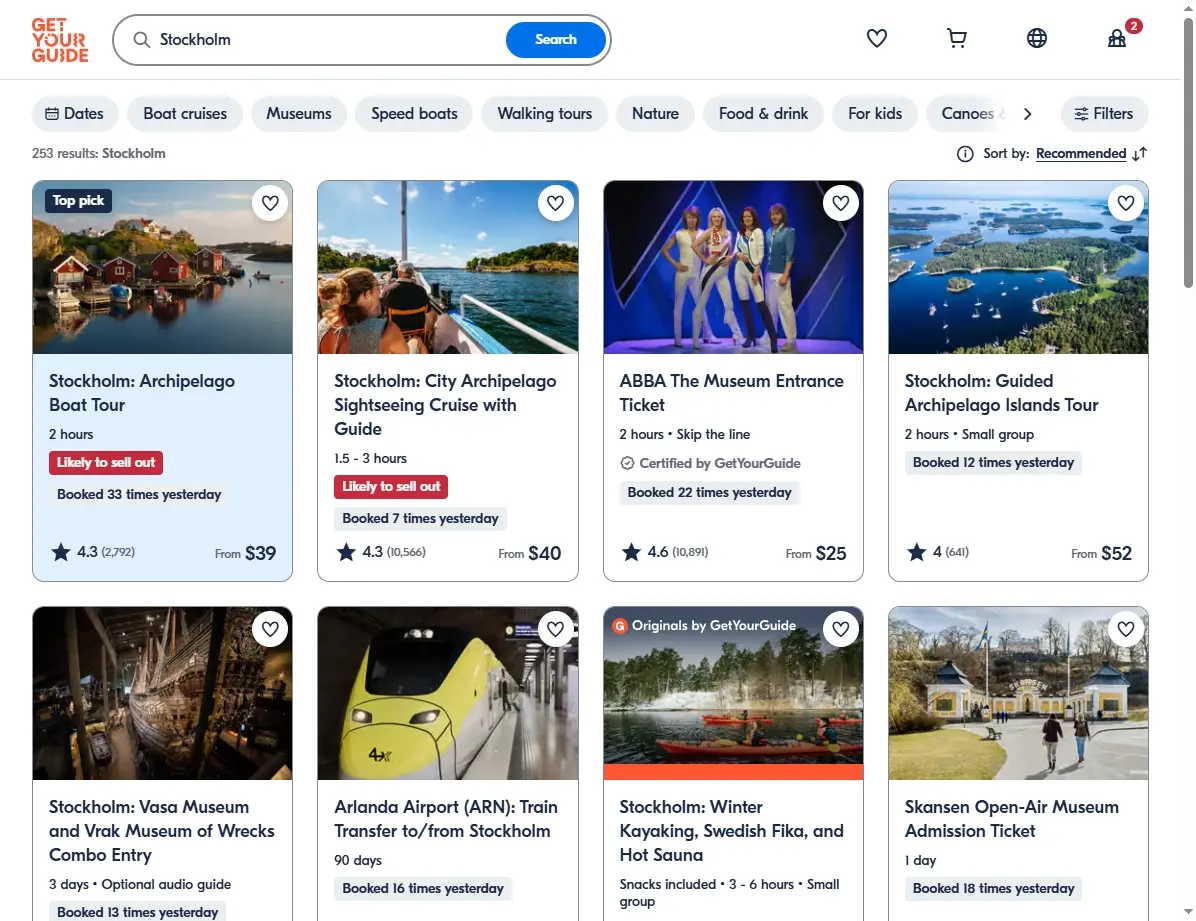Click the From $52 price

1101,553
